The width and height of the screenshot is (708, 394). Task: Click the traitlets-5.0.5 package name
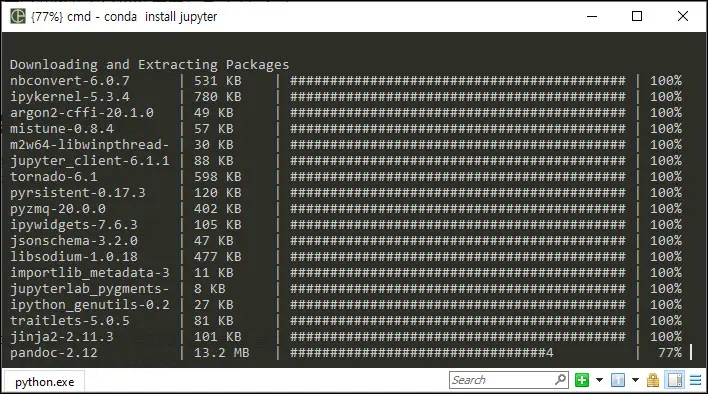pos(70,321)
